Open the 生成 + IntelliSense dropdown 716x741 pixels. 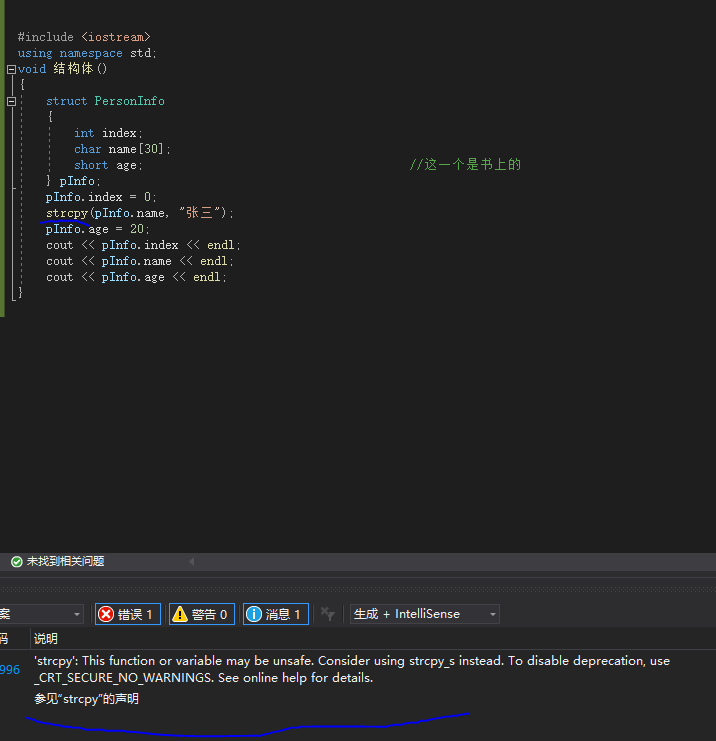[424, 614]
